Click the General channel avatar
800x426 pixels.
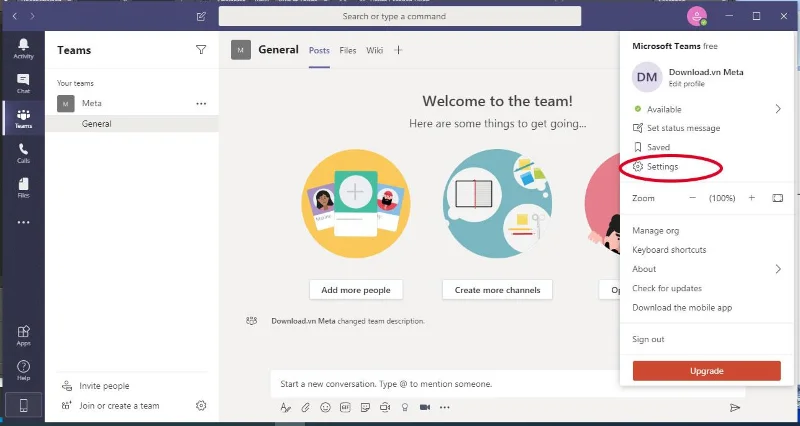click(x=241, y=50)
